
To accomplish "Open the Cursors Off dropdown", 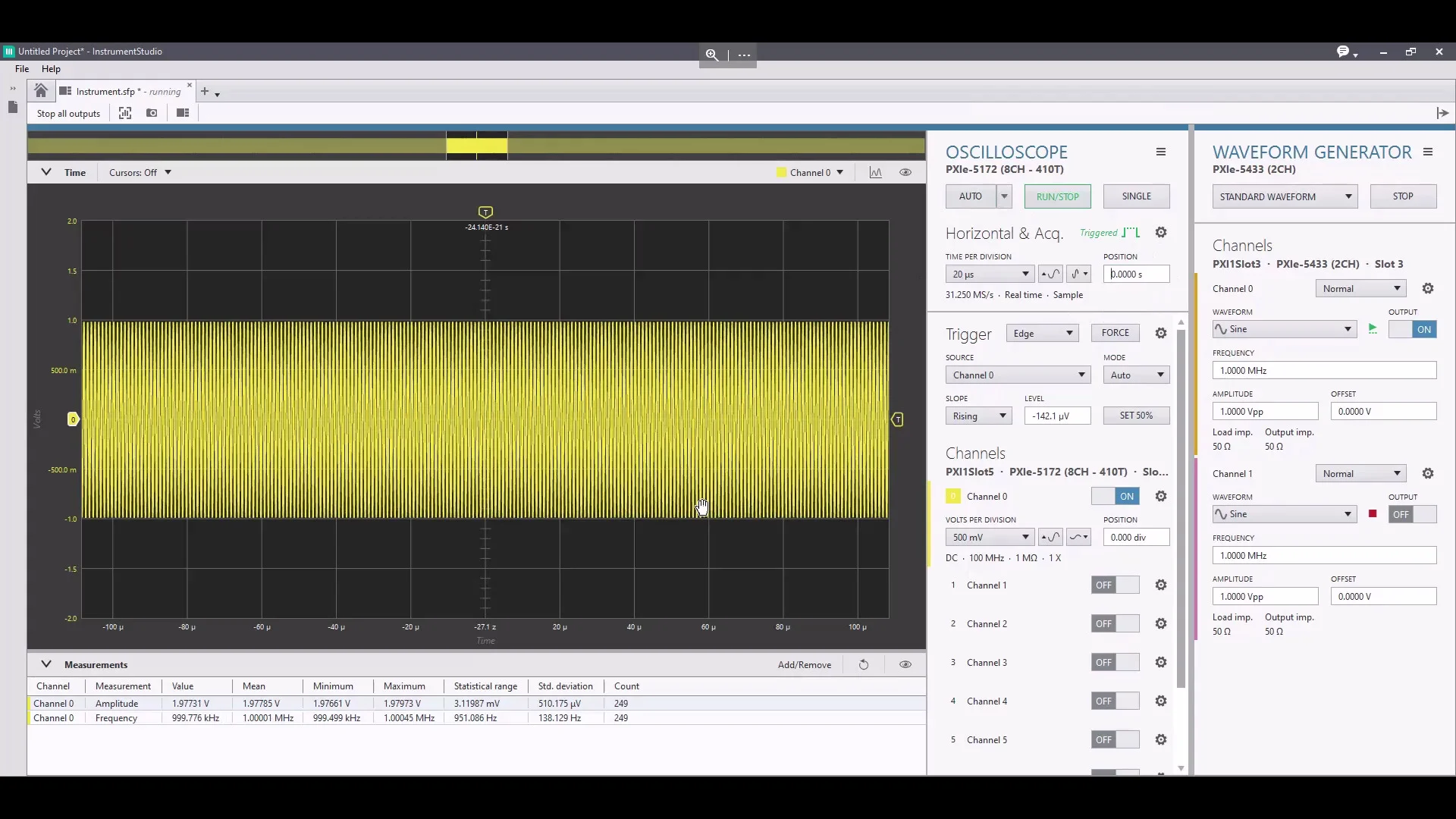I will 140,173.
